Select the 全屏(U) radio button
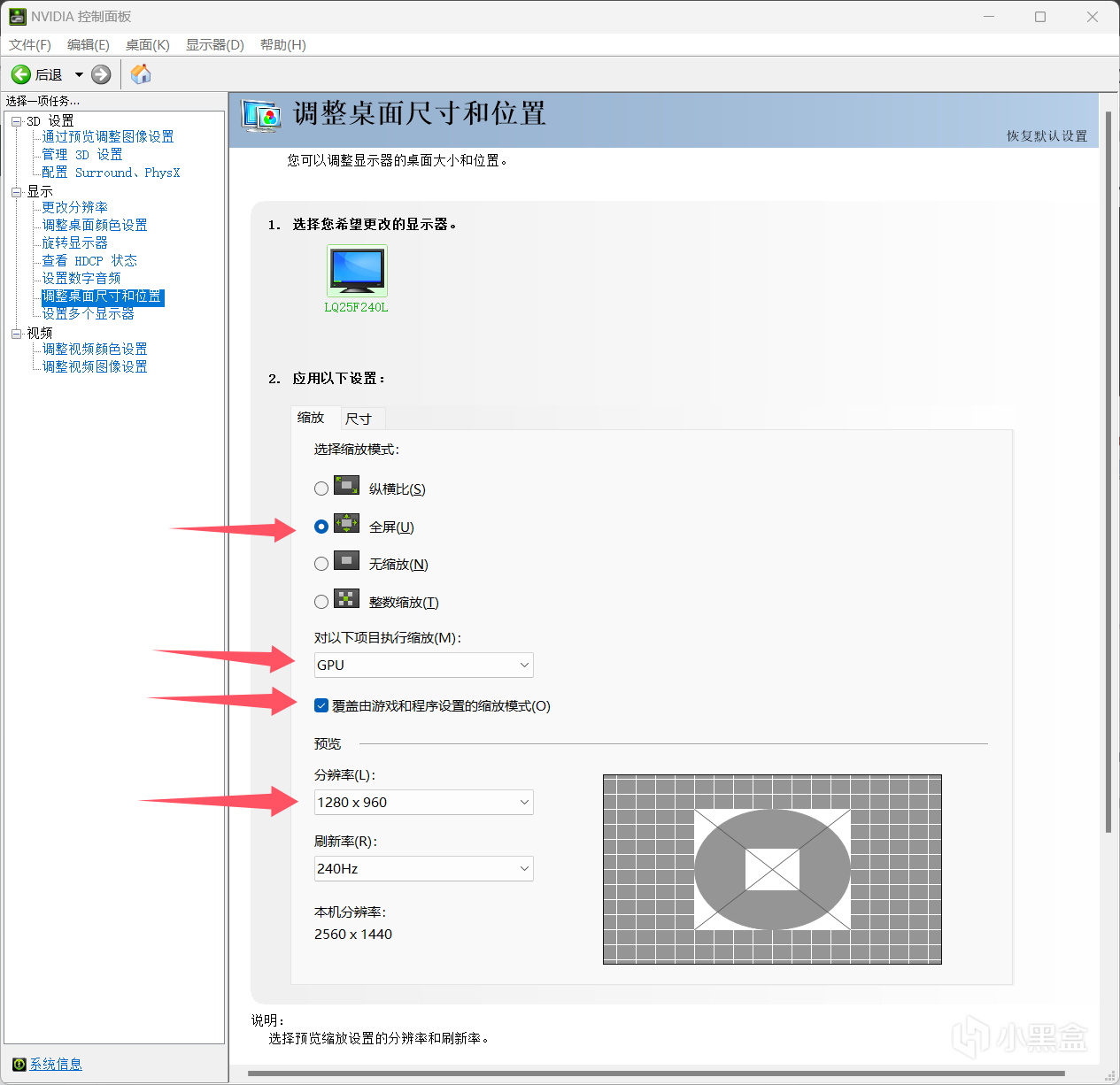 tap(321, 527)
